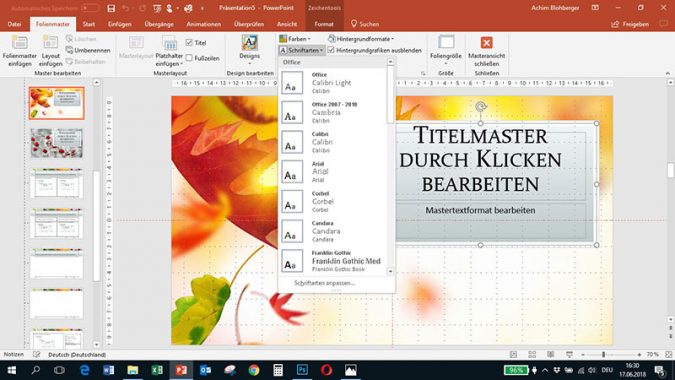Select the first autumn leaves master thumbnail

pyautogui.click(x=56, y=103)
